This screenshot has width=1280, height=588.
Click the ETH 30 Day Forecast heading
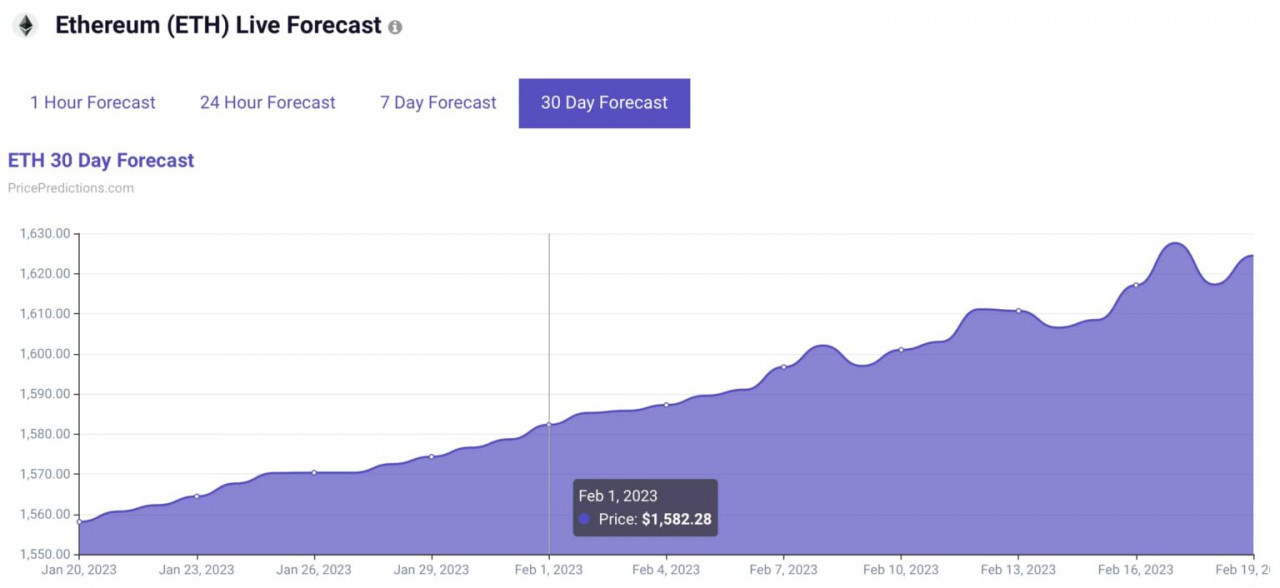(101, 160)
